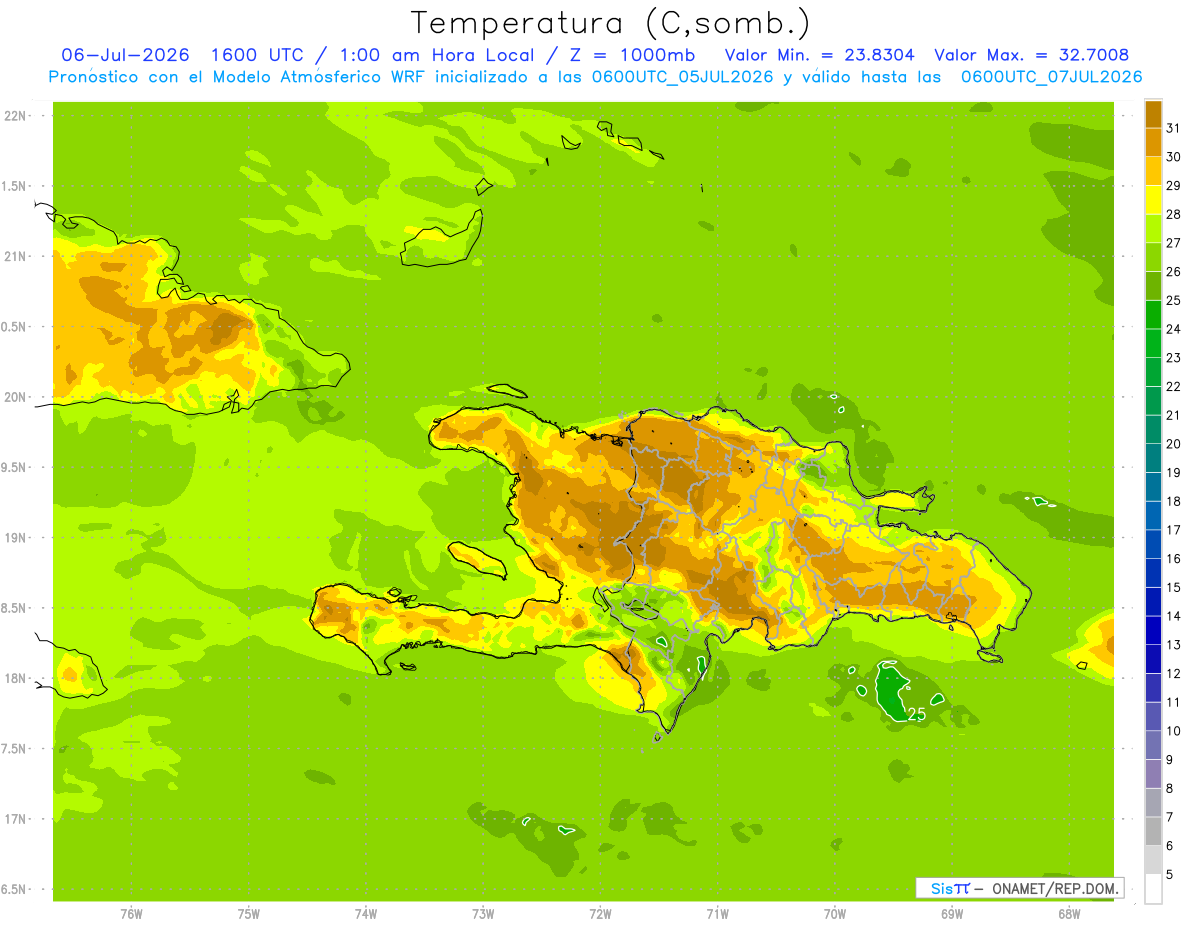Click the legend value '5'

click(1170, 875)
